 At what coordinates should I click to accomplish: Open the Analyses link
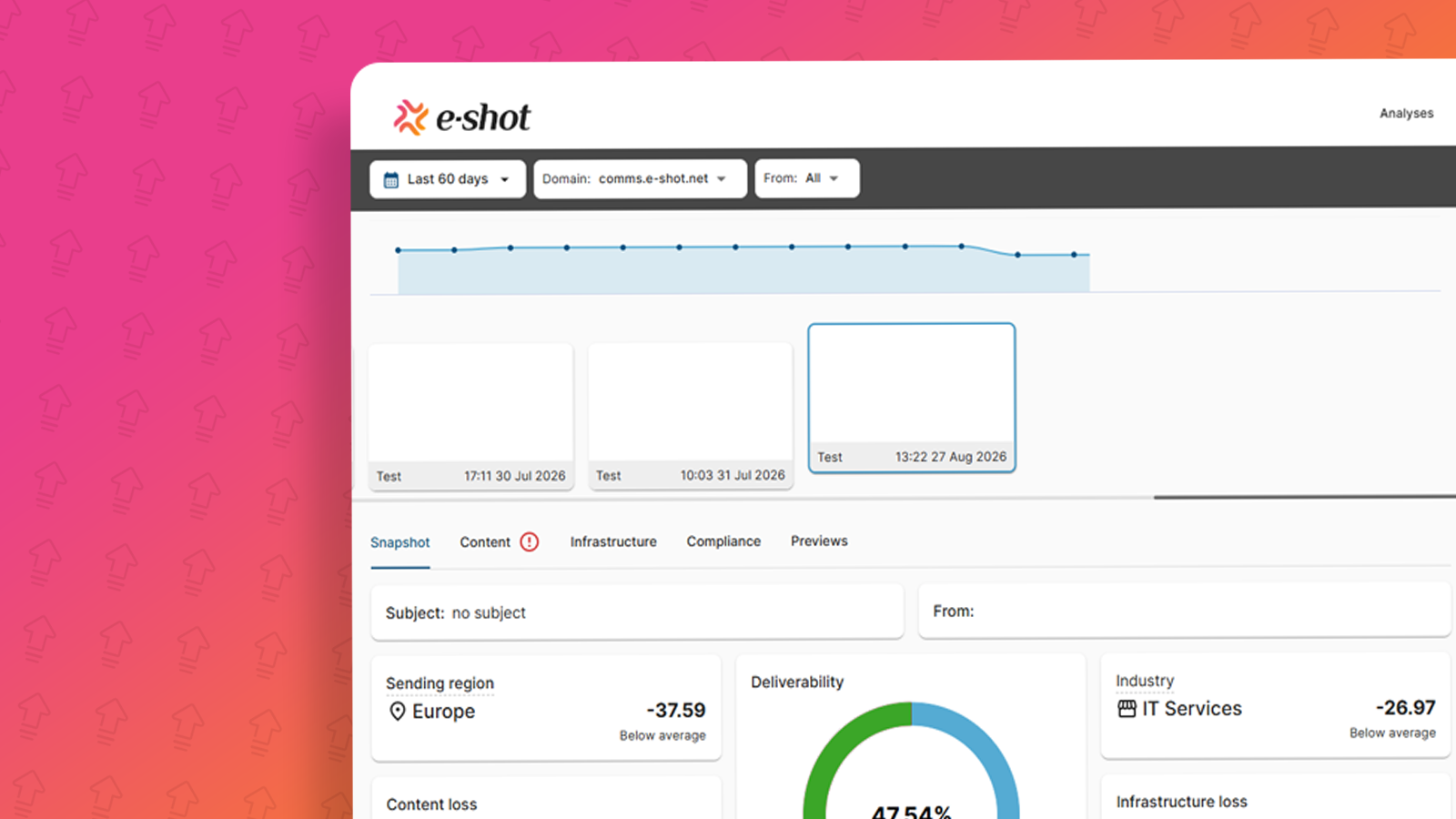[1406, 114]
